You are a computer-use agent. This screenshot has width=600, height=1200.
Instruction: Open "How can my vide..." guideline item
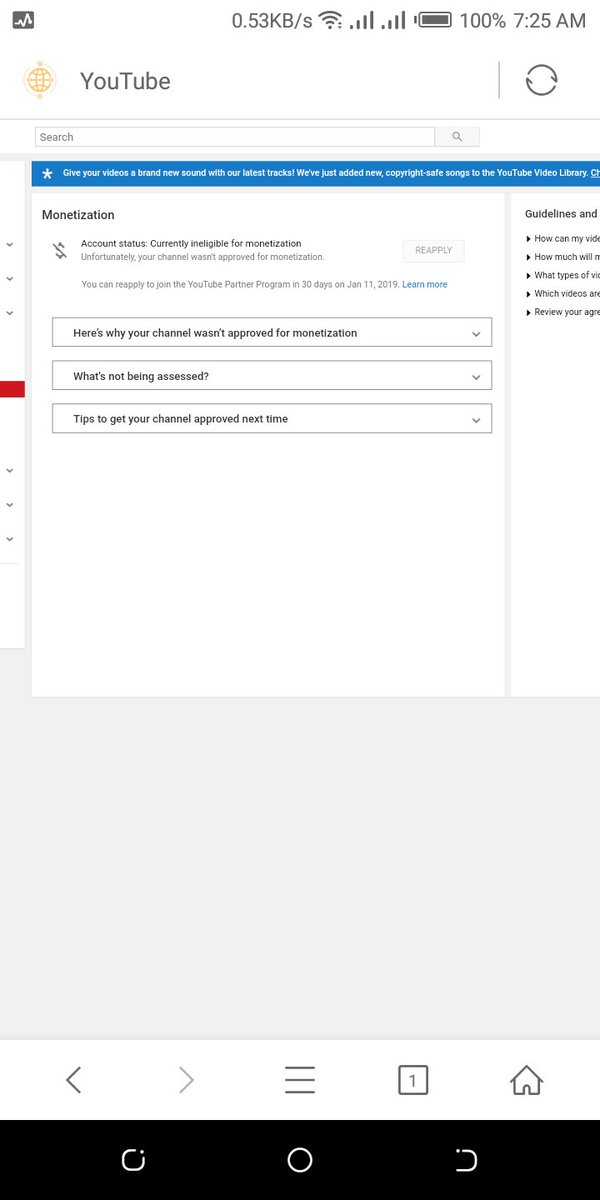click(x=563, y=239)
